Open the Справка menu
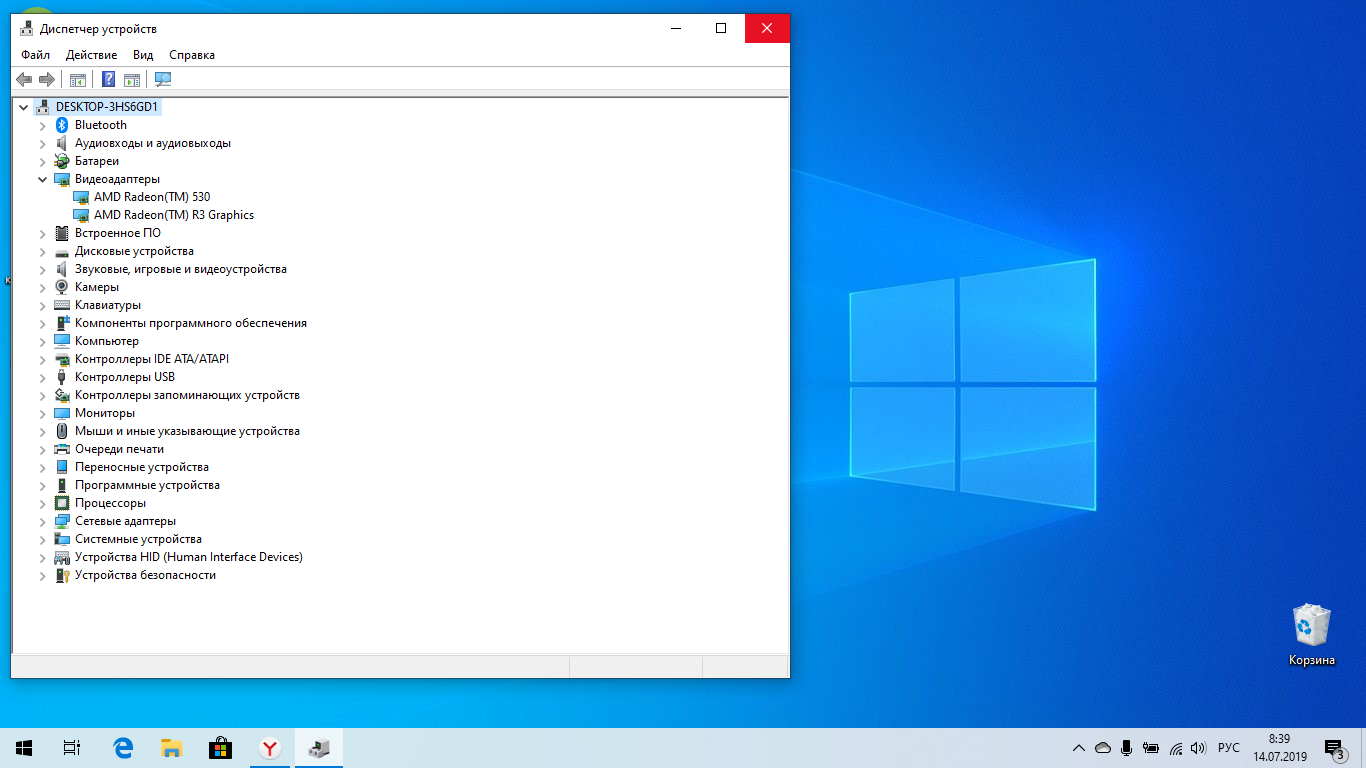Viewport: 1366px width, 768px height. [192, 55]
